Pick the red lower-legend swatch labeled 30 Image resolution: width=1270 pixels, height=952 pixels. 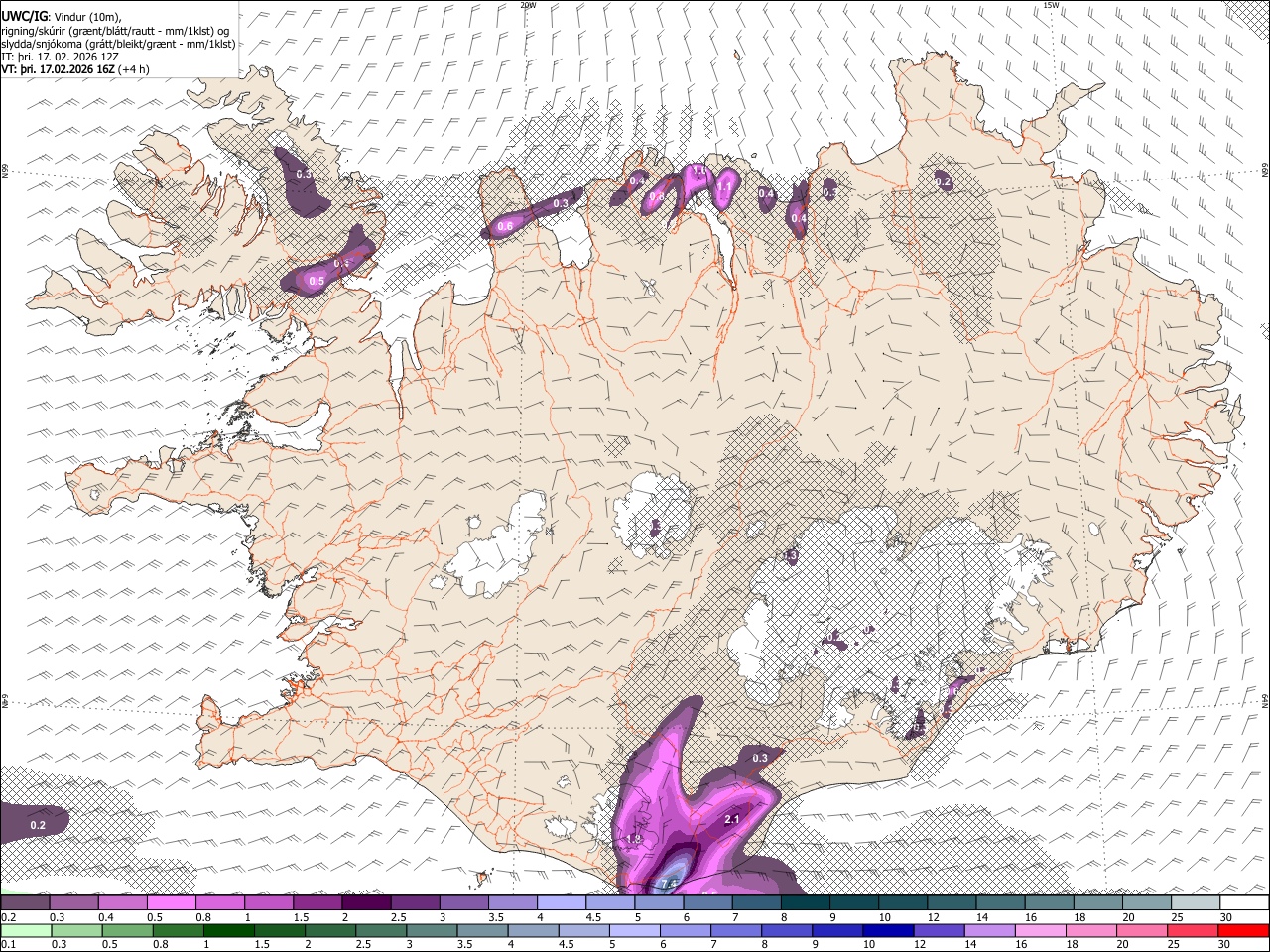(1244, 930)
